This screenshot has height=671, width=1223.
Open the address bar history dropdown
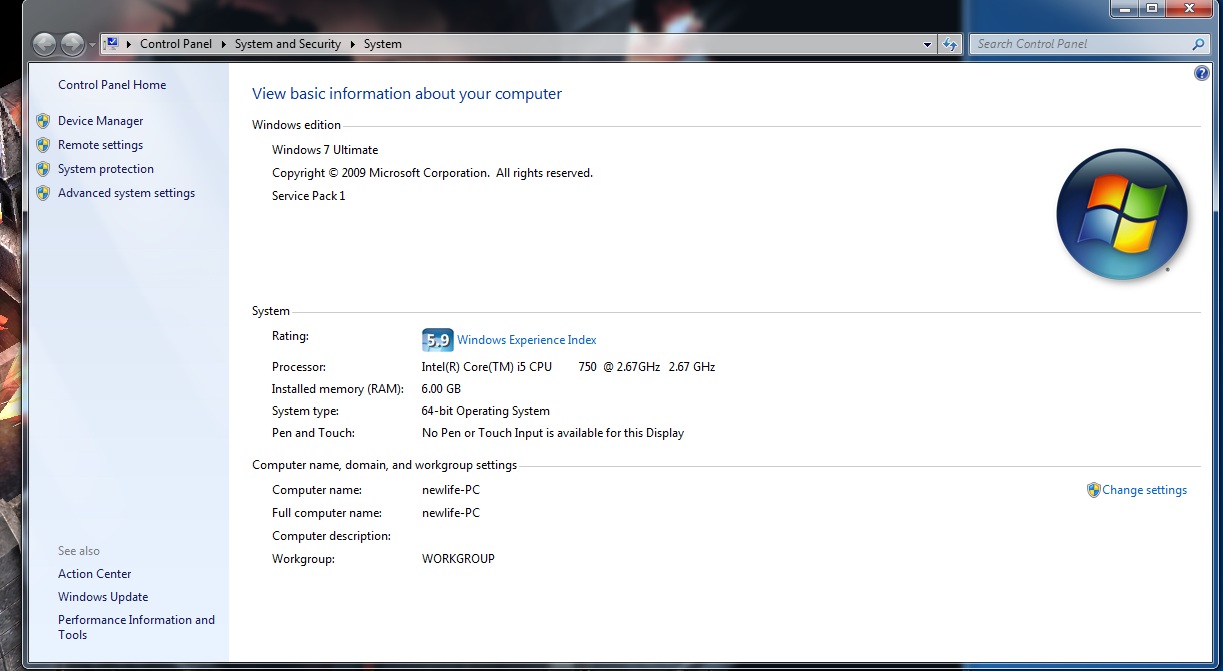[928, 44]
